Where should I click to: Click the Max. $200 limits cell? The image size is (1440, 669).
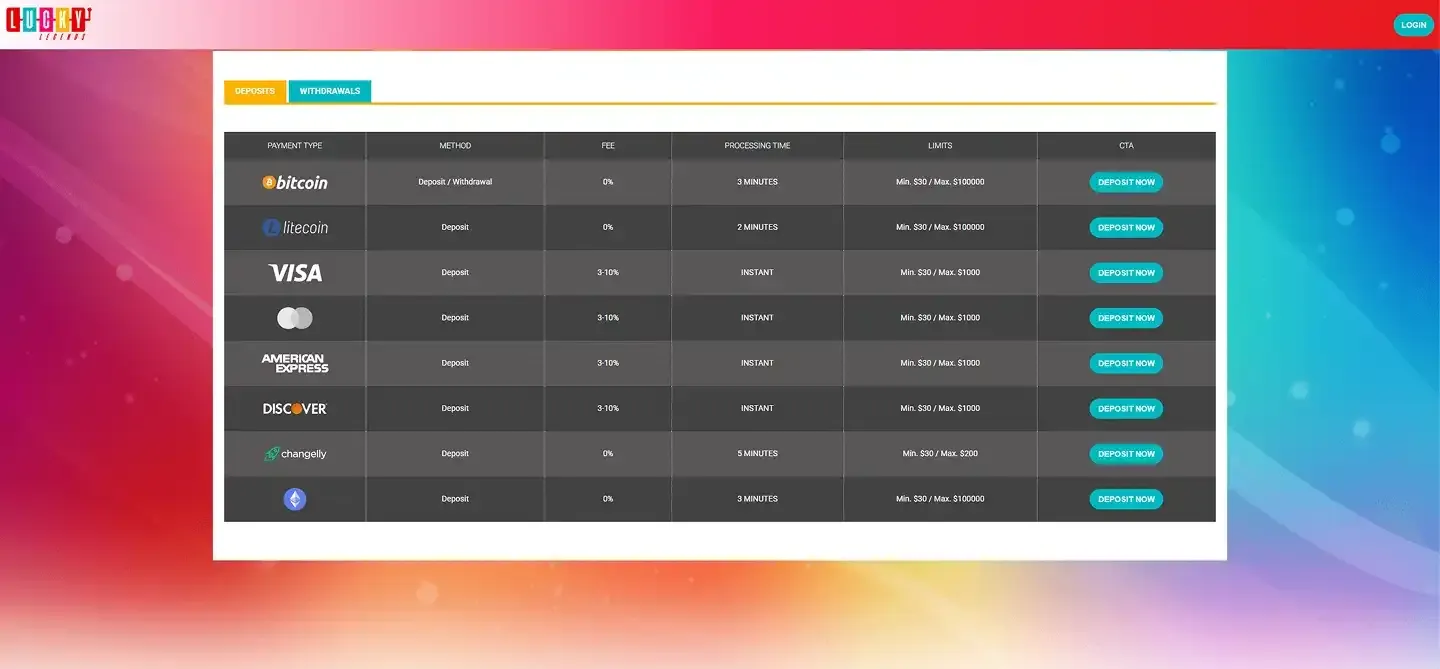pyautogui.click(x=940, y=454)
